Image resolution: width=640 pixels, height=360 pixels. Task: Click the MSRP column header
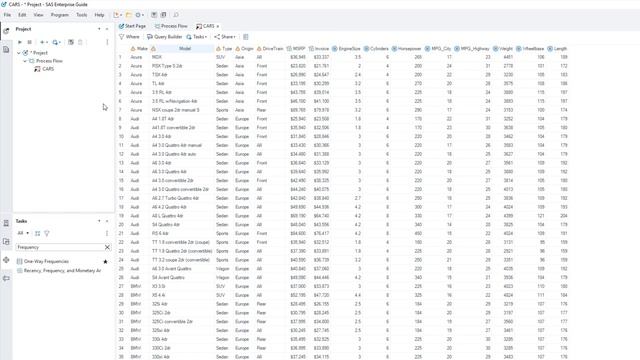296,49
